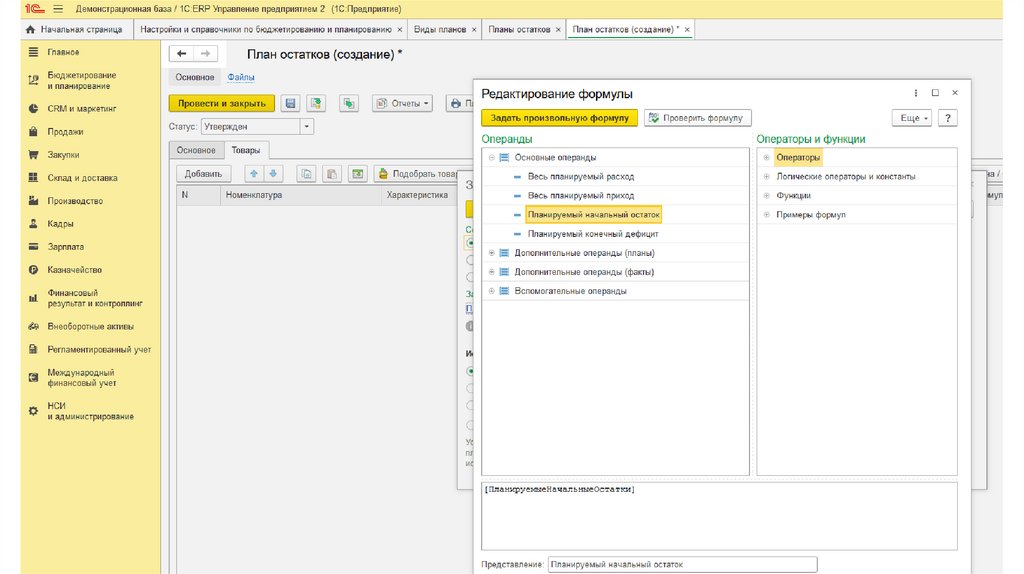Screen dimensions: 1024x574
Task: Expand the Функции node
Action: [766, 196]
